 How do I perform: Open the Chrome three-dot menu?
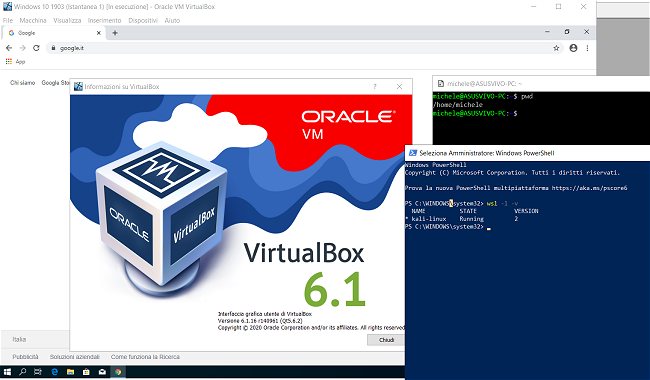tap(587, 48)
